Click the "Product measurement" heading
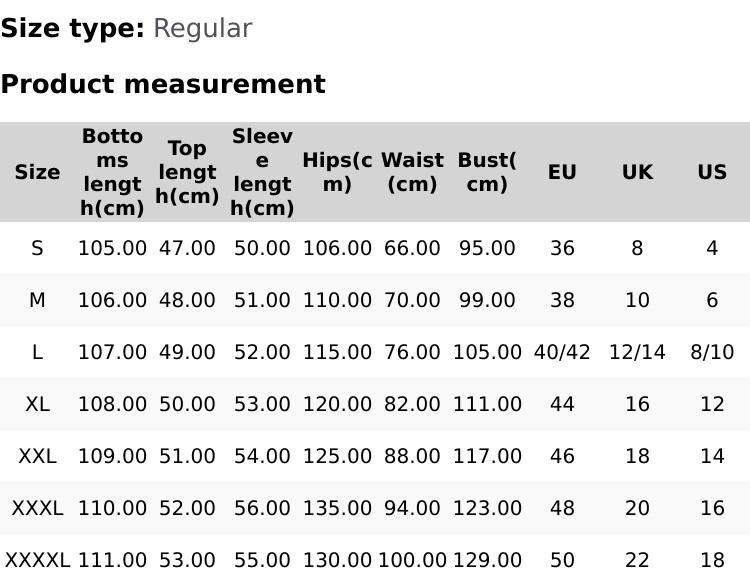Image resolution: width=750 pixels, height=586 pixels. coord(163,85)
